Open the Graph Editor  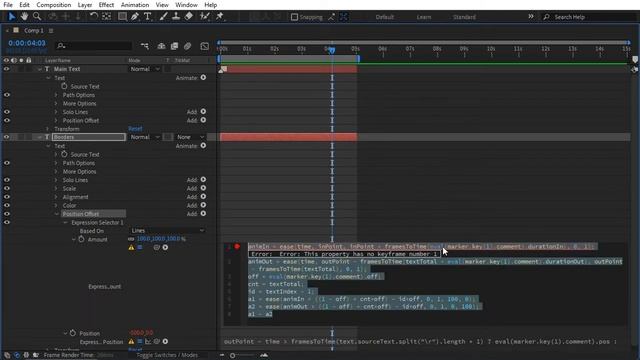(205, 46)
